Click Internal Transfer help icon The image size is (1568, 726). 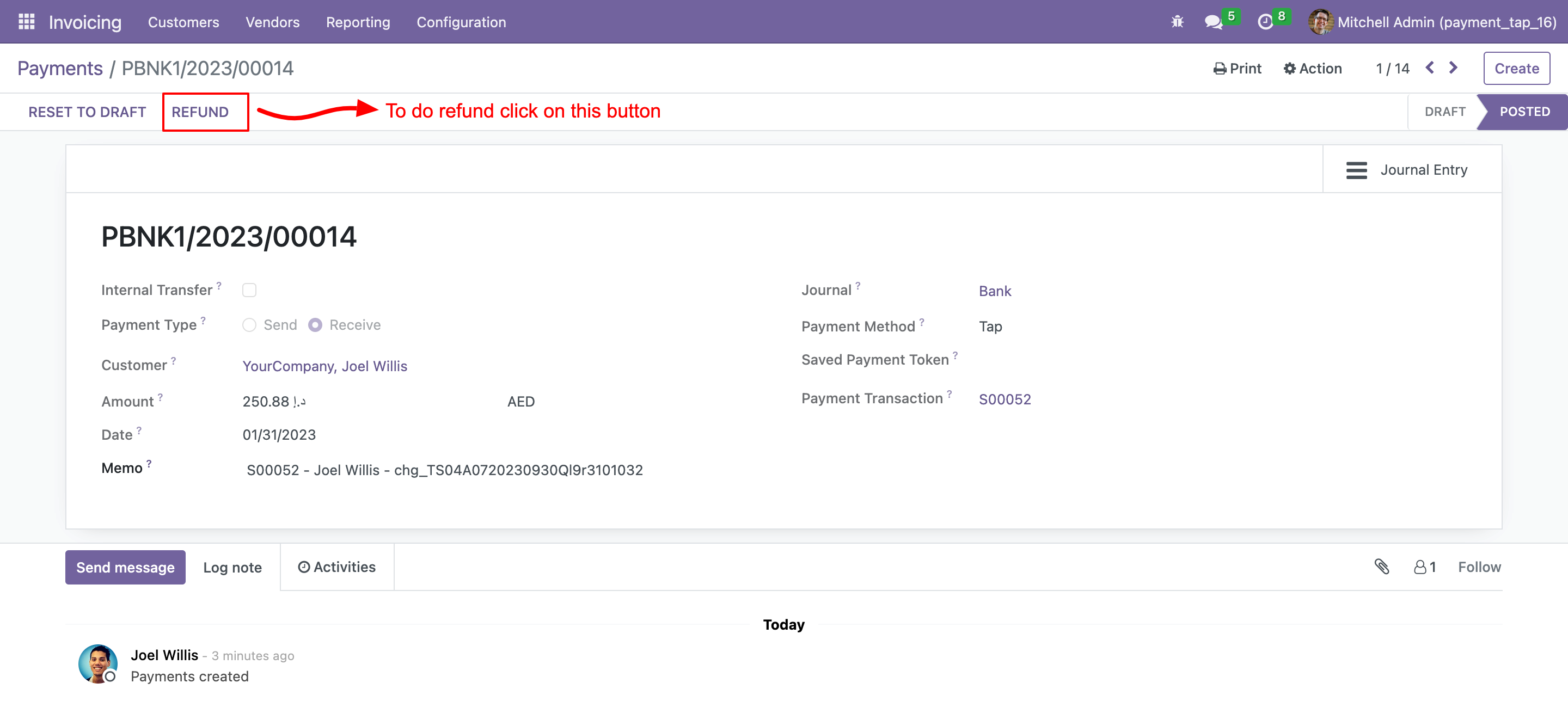(218, 285)
